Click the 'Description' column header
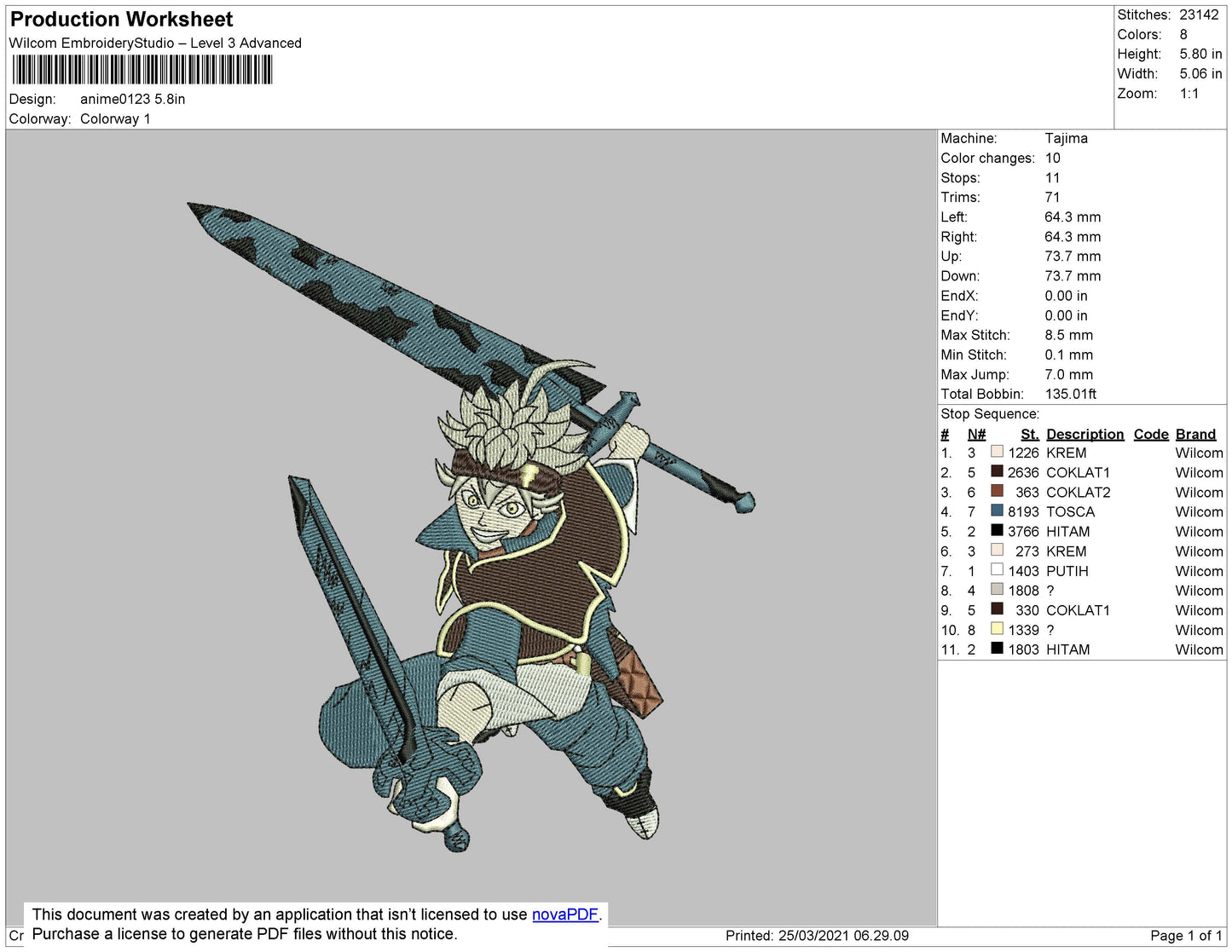The image size is (1232, 952). click(1085, 434)
